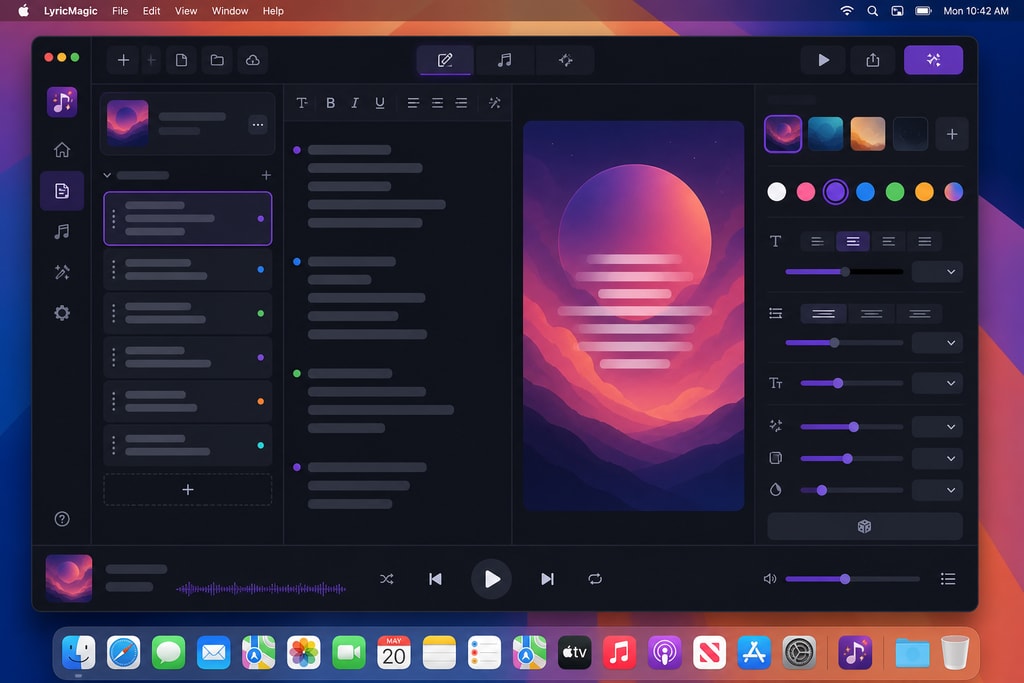1024x683 pixels.
Task: Click the cloud upload toolbar icon
Action: [x=253, y=60]
